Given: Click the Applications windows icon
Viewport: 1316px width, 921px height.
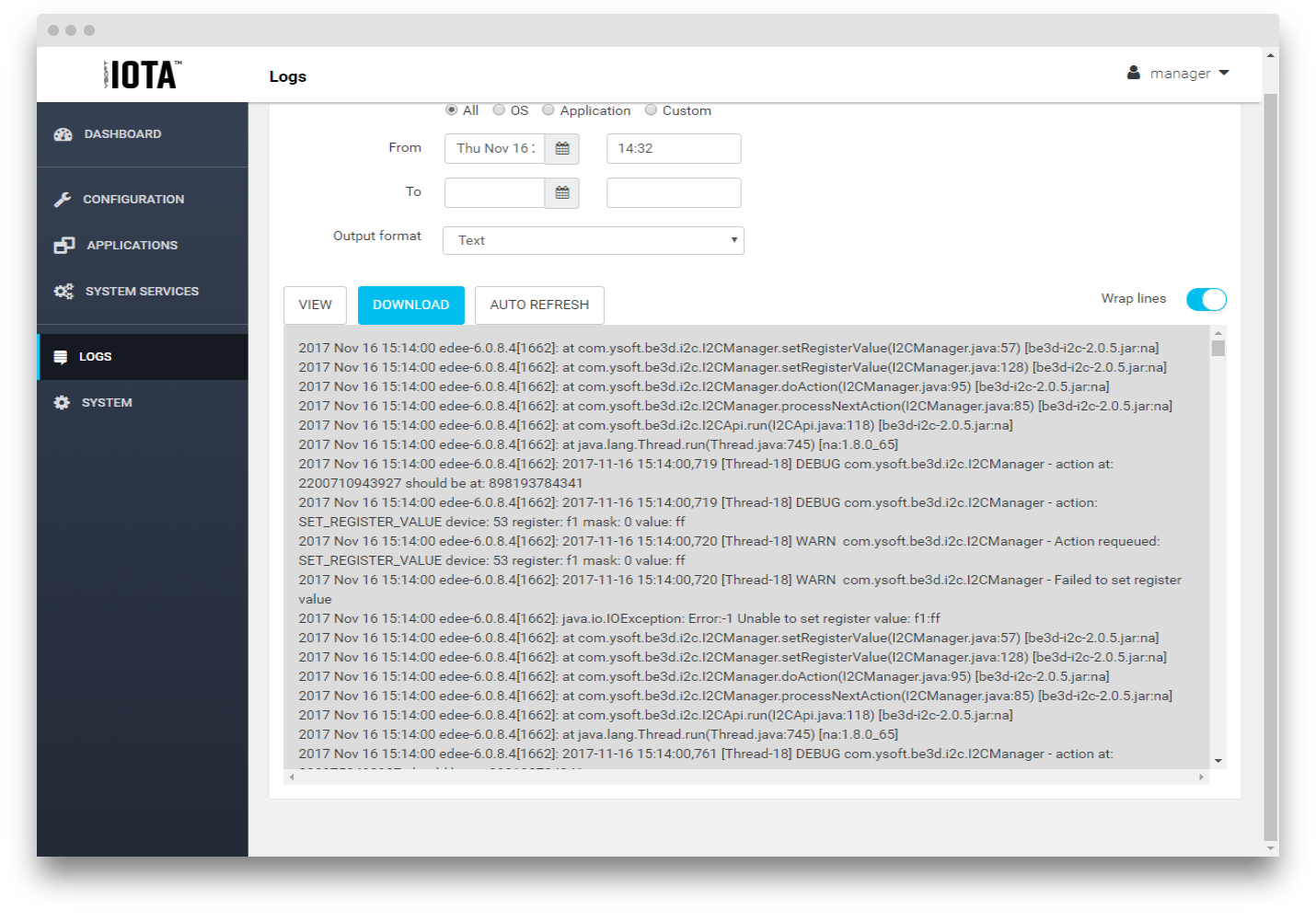Looking at the screenshot, I should (63, 246).
